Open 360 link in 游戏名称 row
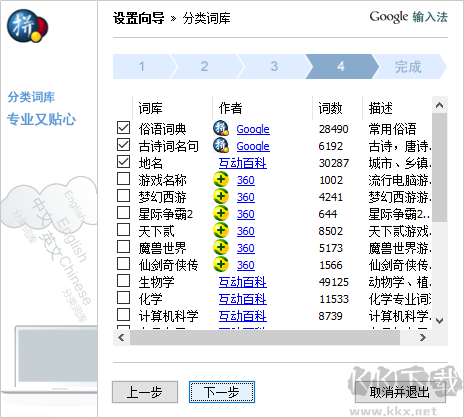The width and height of the screenshot is (464, 418). pos(246,180)
